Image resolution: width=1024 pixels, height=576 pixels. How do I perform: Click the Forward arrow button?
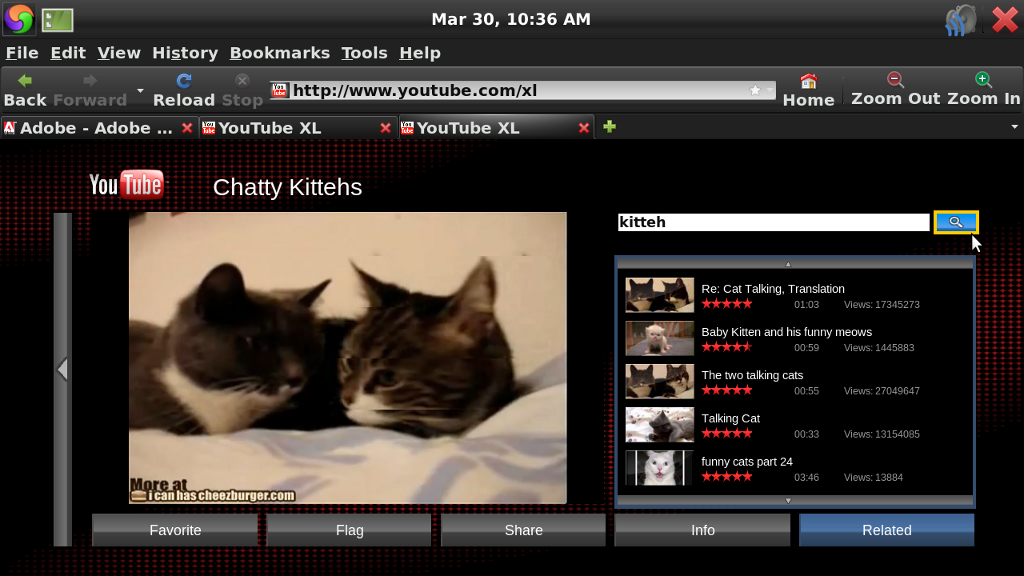coord(90,89)
